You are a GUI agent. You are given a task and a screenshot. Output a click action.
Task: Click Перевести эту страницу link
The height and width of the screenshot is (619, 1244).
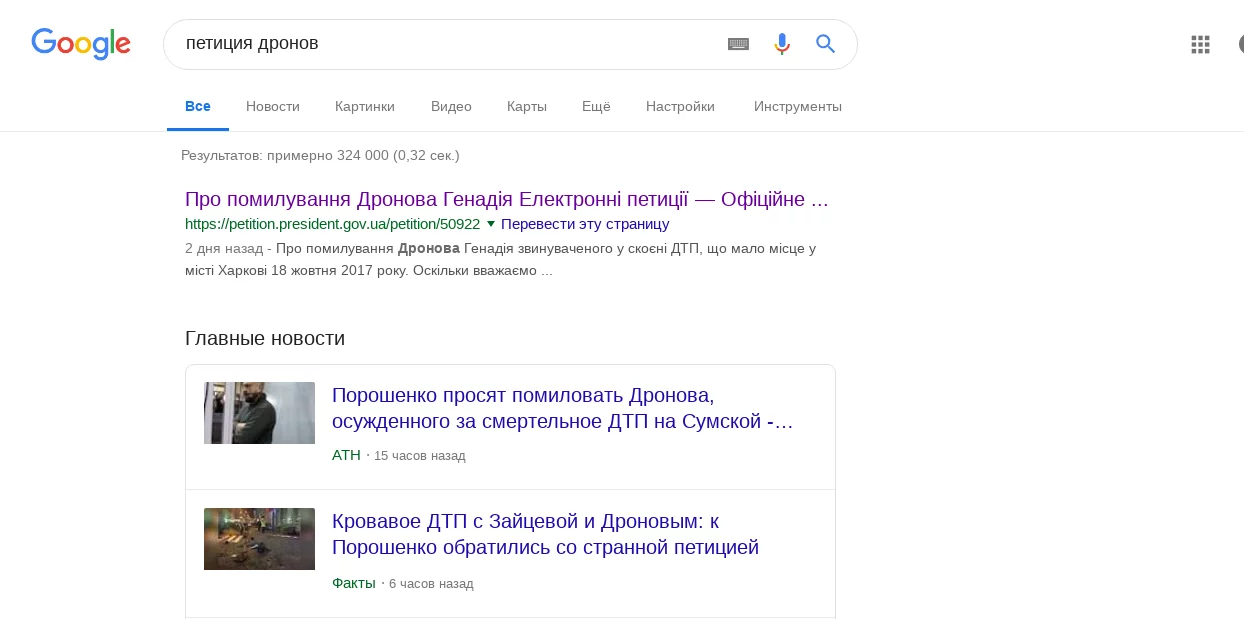click(585, 224)
